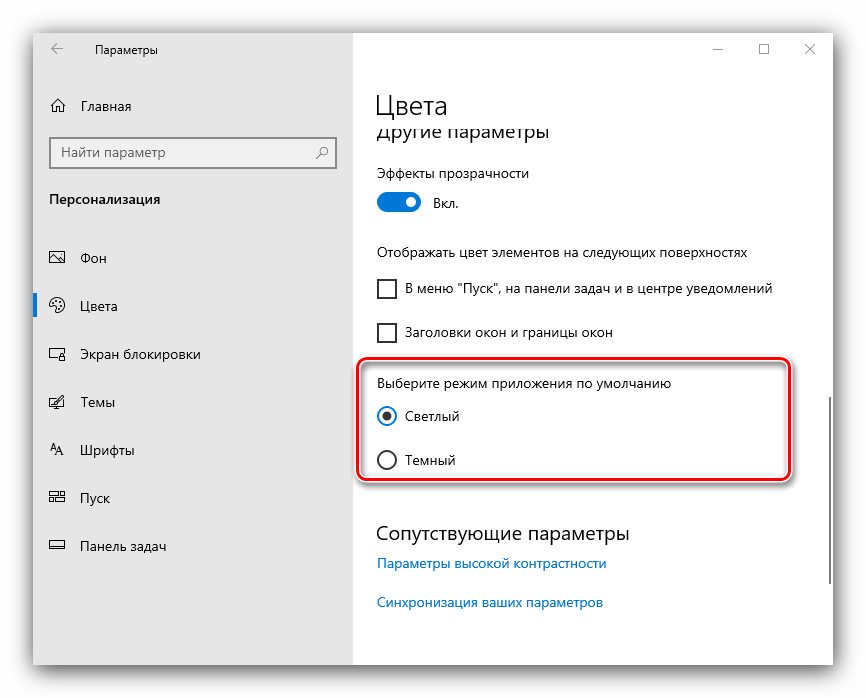Click the Пуск start menu icon
This screenshot has width=866, height=698.
57,498
